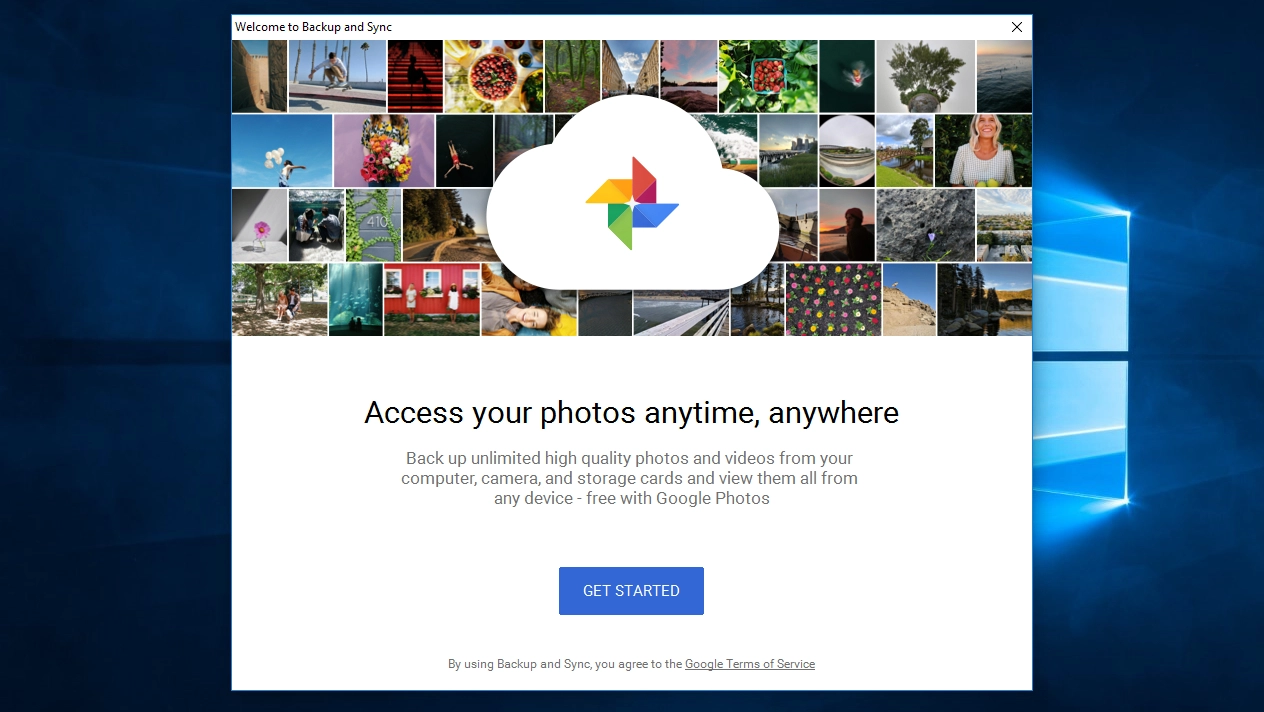1264x712 pixels.
Task: Click the strawberries basket photo
Action: 768,76
